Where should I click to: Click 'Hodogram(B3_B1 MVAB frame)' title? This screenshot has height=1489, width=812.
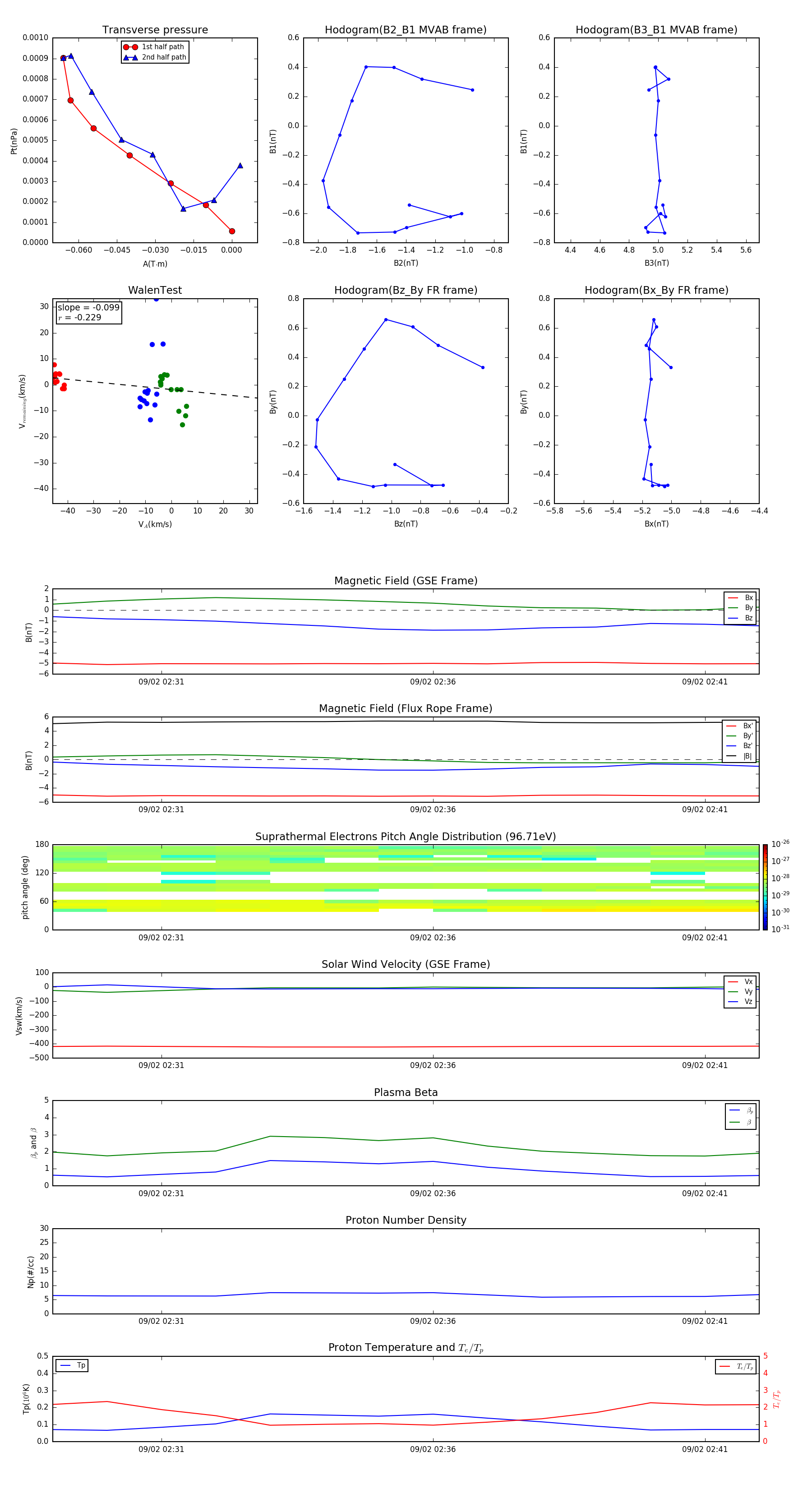(x=656, y=29)
